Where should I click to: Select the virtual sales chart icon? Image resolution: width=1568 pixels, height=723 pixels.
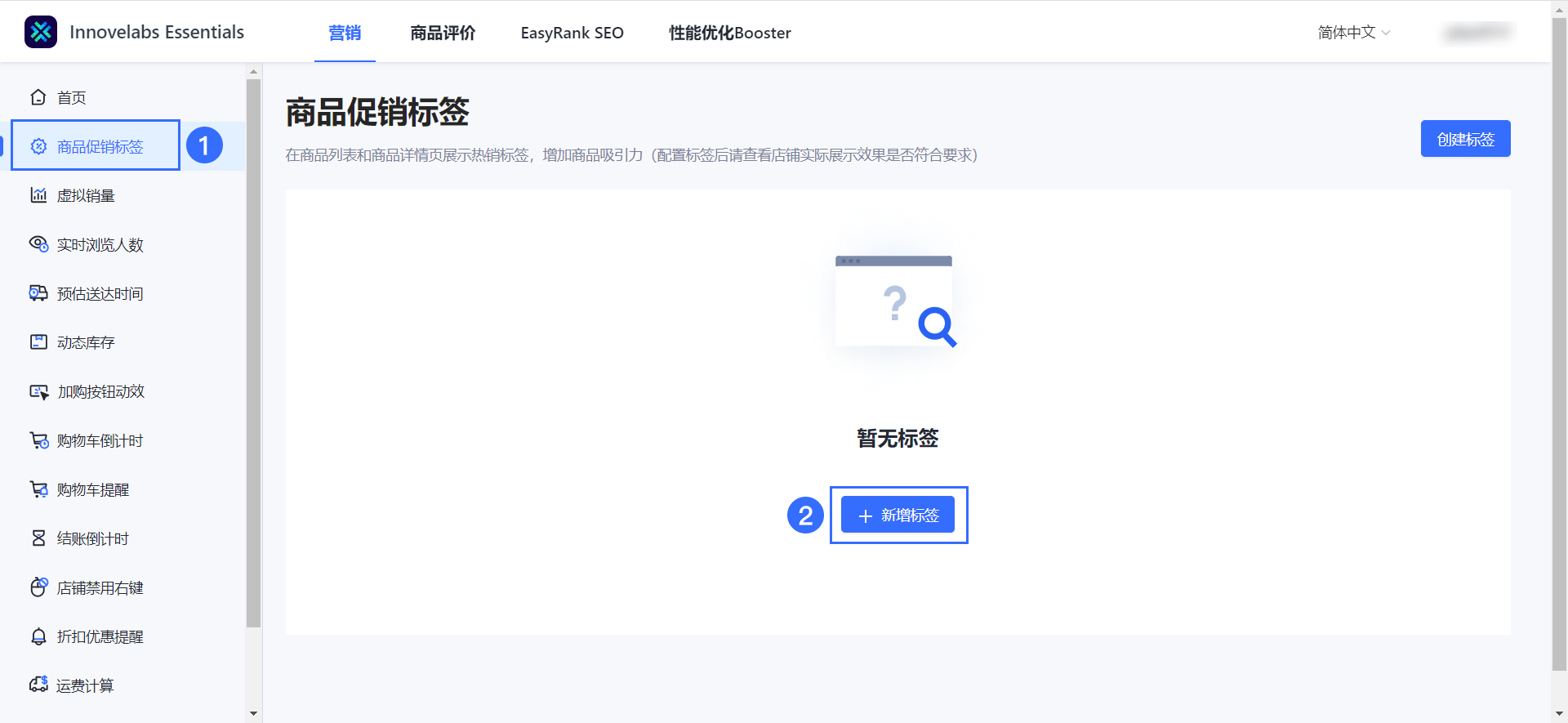[x=38, y=195]
